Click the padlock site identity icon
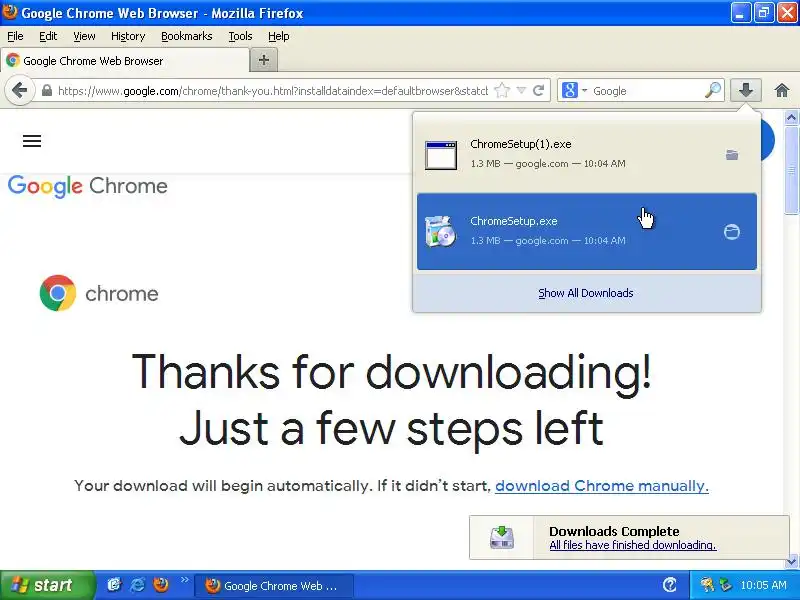 click(x=46, y=91)
